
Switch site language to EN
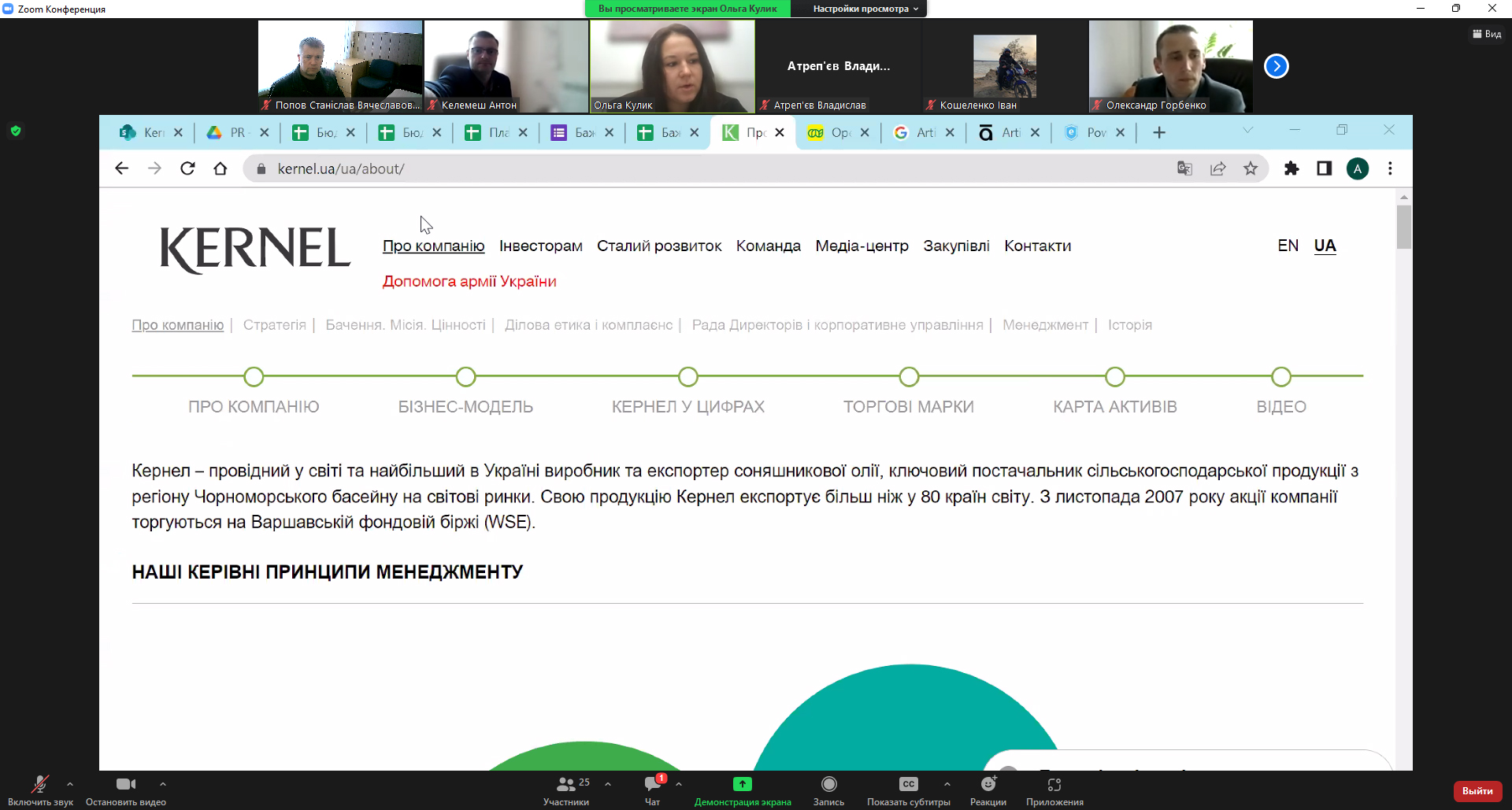[x=1288, y=246]
